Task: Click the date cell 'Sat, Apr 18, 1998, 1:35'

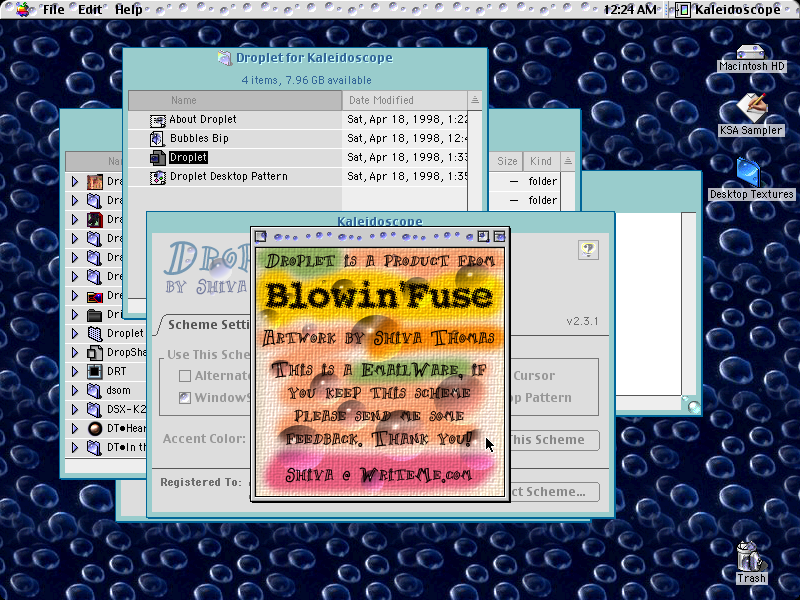Action: (407, 177)
